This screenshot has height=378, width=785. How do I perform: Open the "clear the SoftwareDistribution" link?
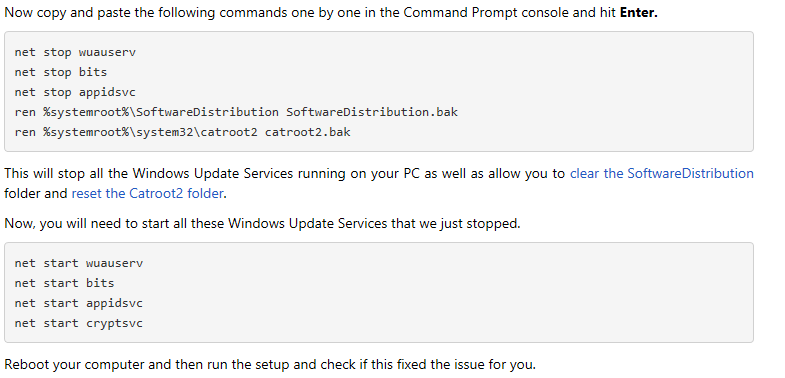click(661, 174)
